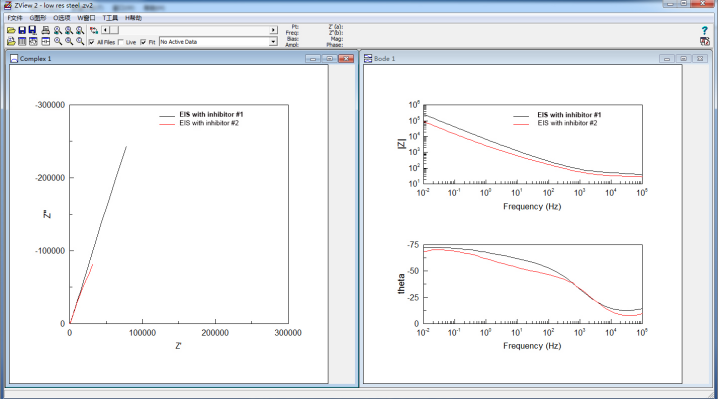Image resolution: width=720 pixels, height=399 pixels.
Task: Uncheck the Fit checkbox
Action: [x=143, y=42]
